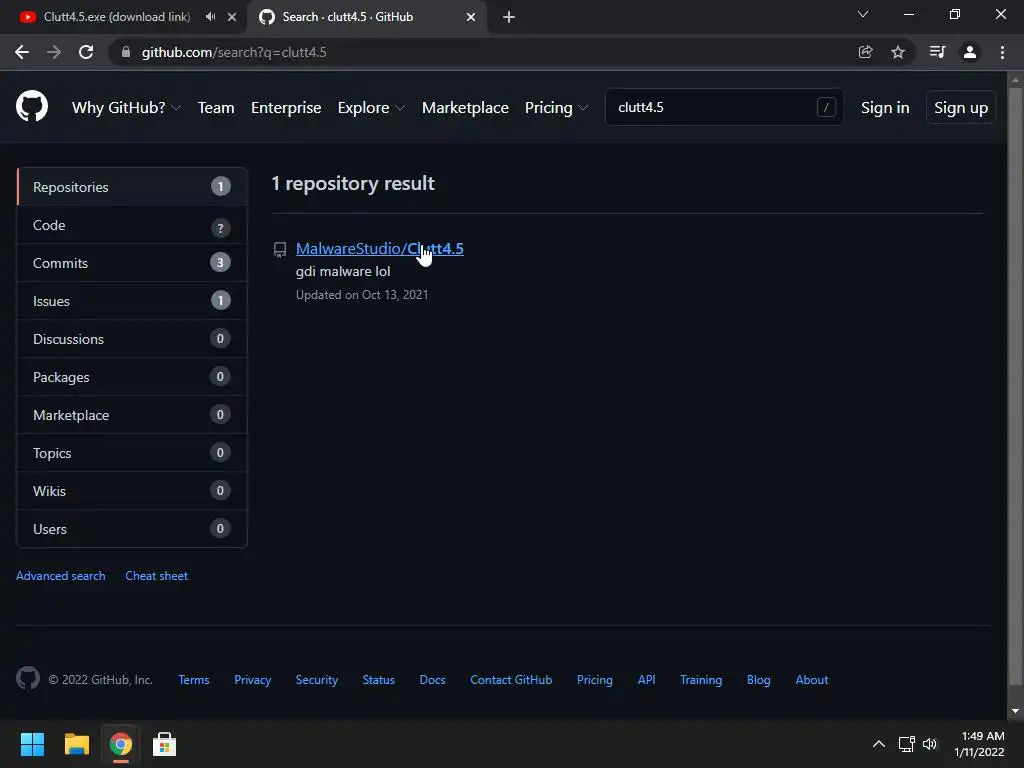
Task: Click the Chrome icon in the taskbar
Action: click(x=120, y=744)
